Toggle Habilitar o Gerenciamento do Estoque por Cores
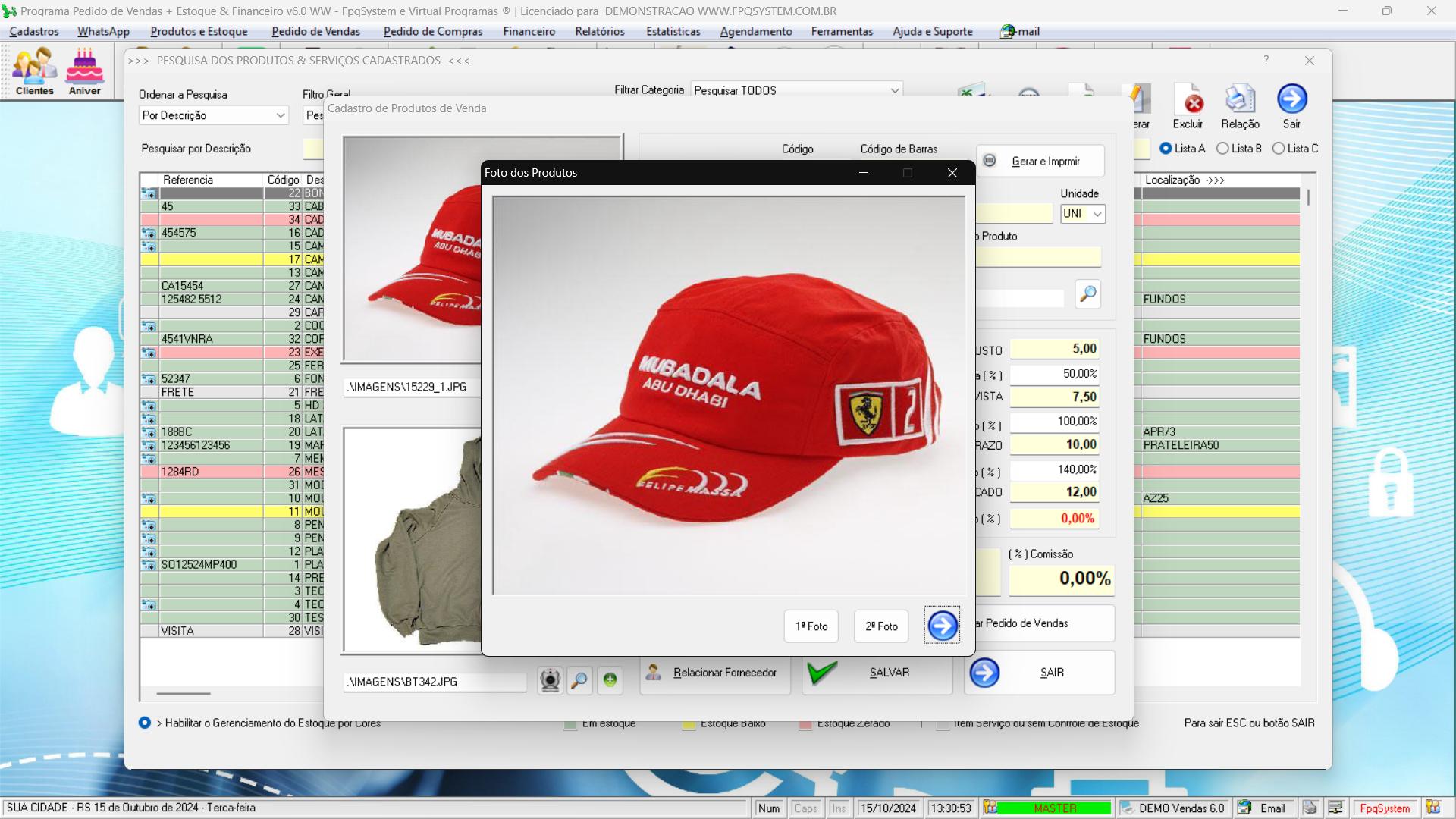 [x=145, y=723]
